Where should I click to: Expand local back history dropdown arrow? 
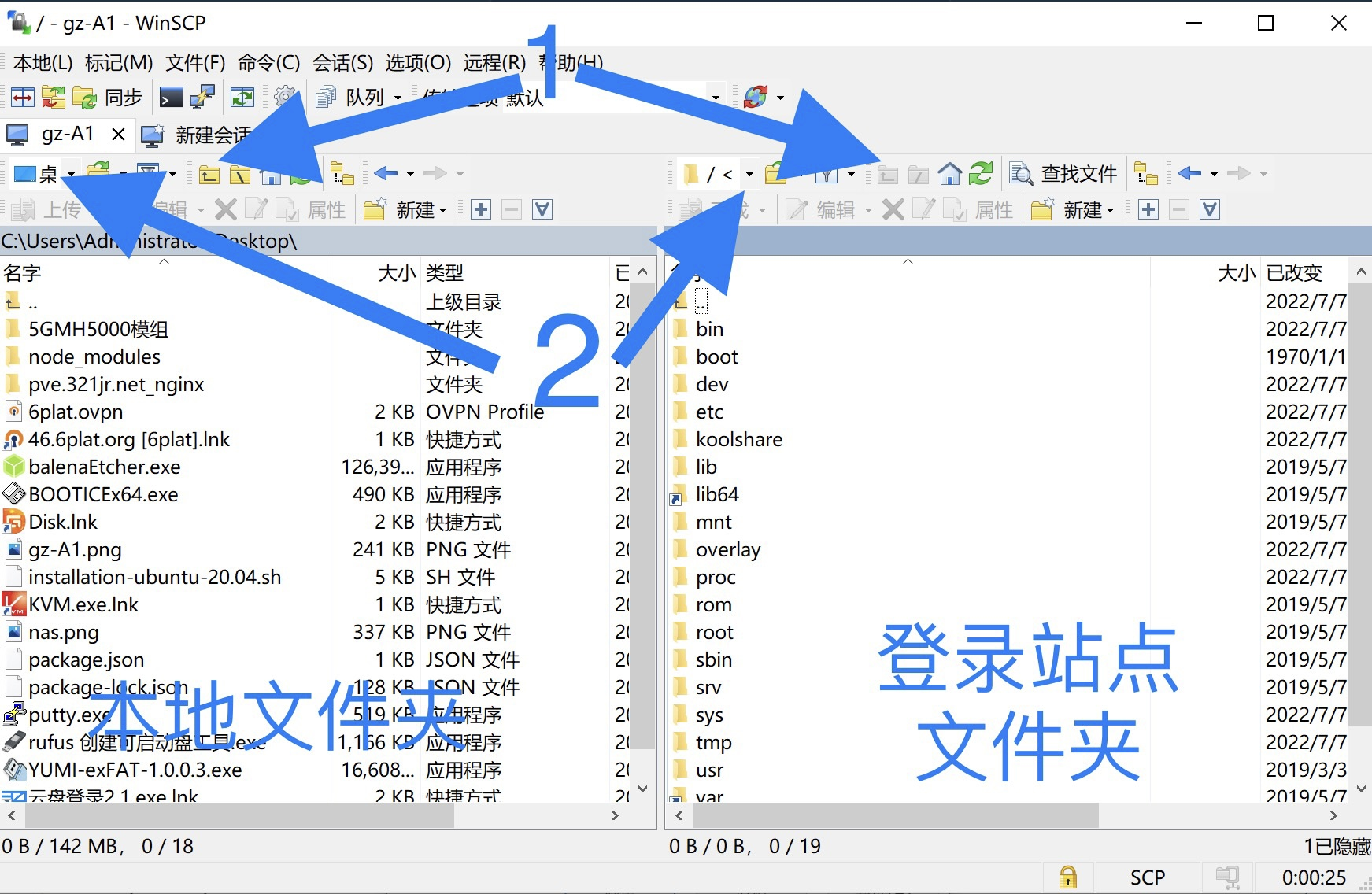point(410,174)
